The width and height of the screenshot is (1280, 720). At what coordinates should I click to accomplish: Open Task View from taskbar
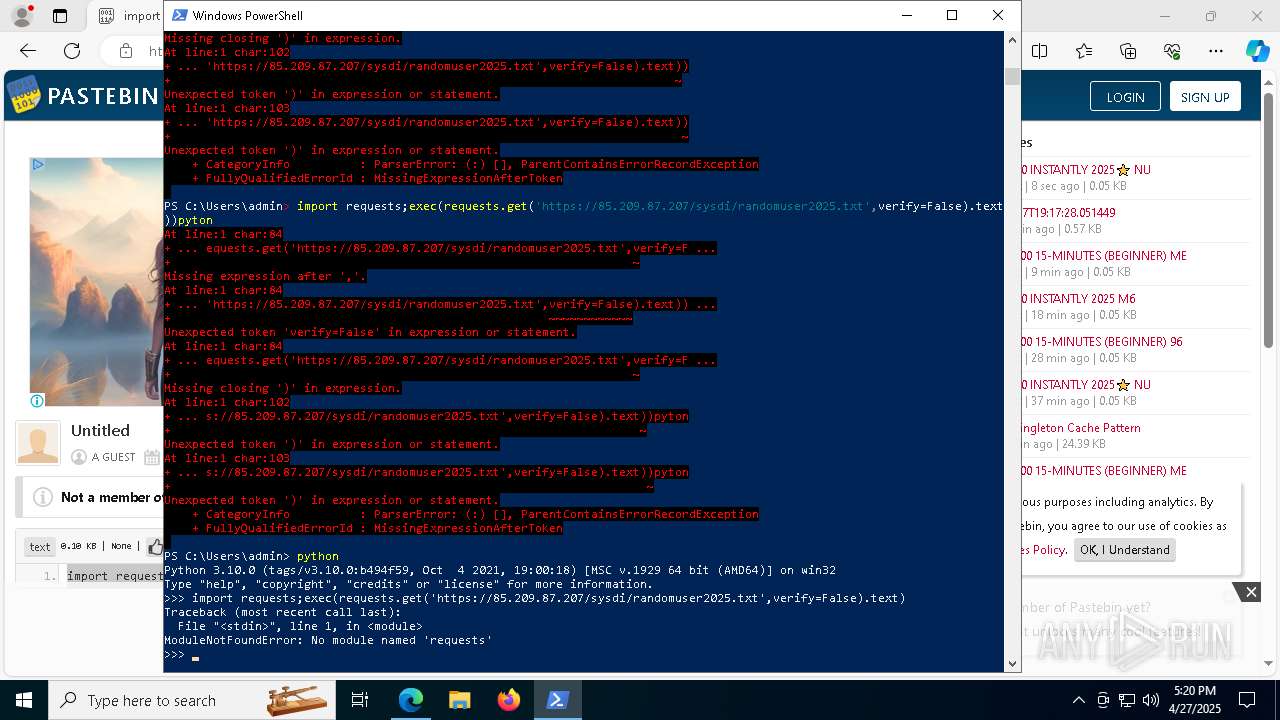[360, 700]
